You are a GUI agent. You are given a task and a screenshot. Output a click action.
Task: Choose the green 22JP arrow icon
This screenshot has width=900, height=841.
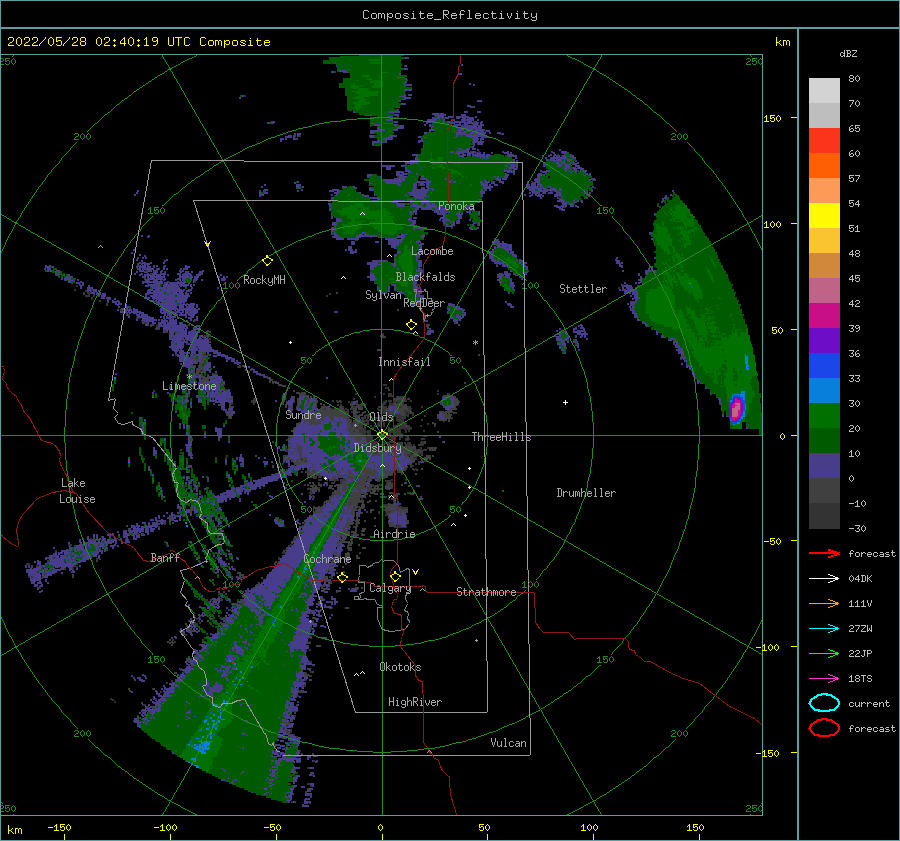pyautogui.click(x=824, y=653)
